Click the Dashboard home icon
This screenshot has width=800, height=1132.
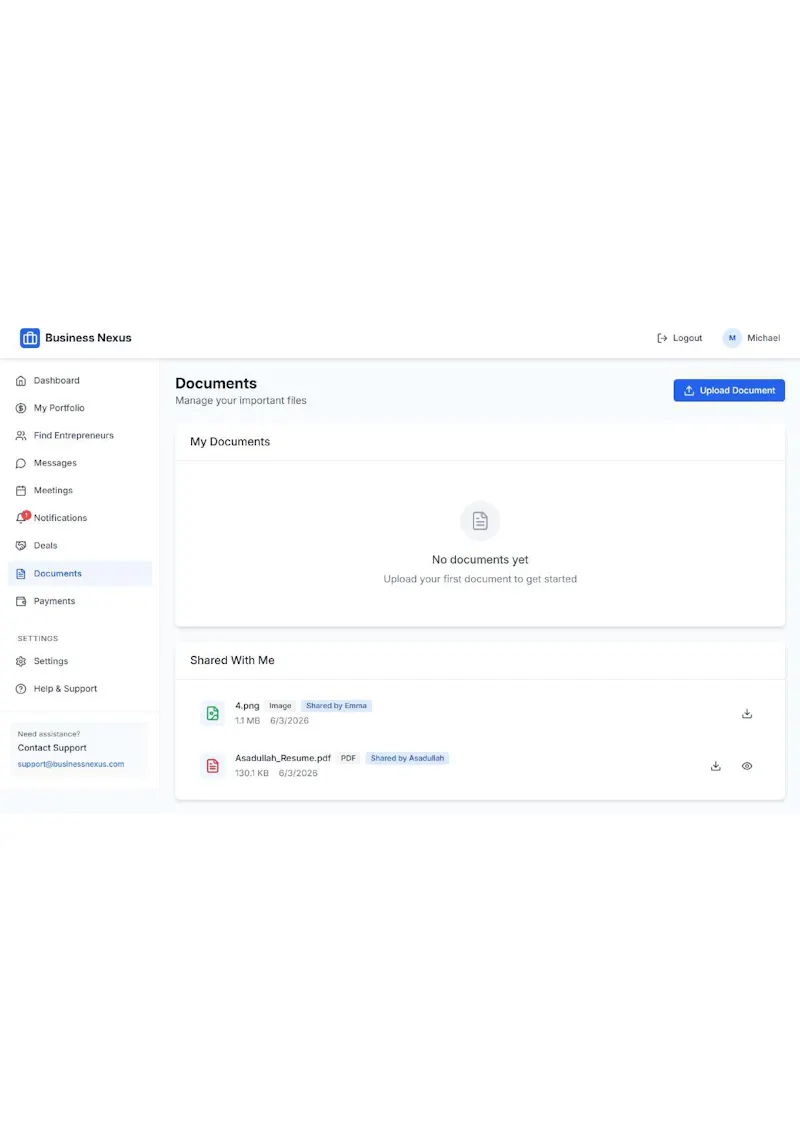coord(21,380)
